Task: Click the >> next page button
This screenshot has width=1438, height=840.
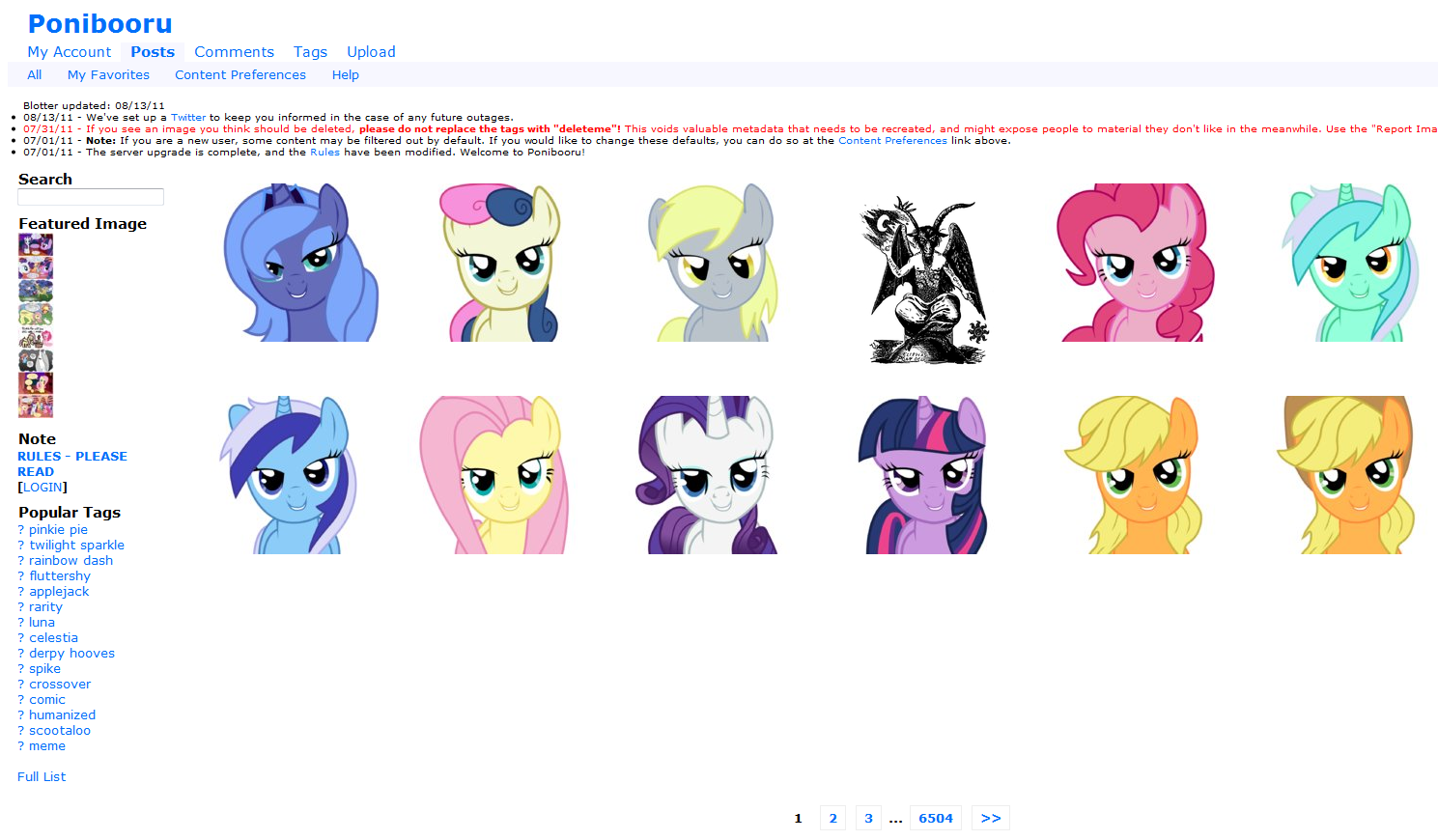Action: click(x=991, y=818)
